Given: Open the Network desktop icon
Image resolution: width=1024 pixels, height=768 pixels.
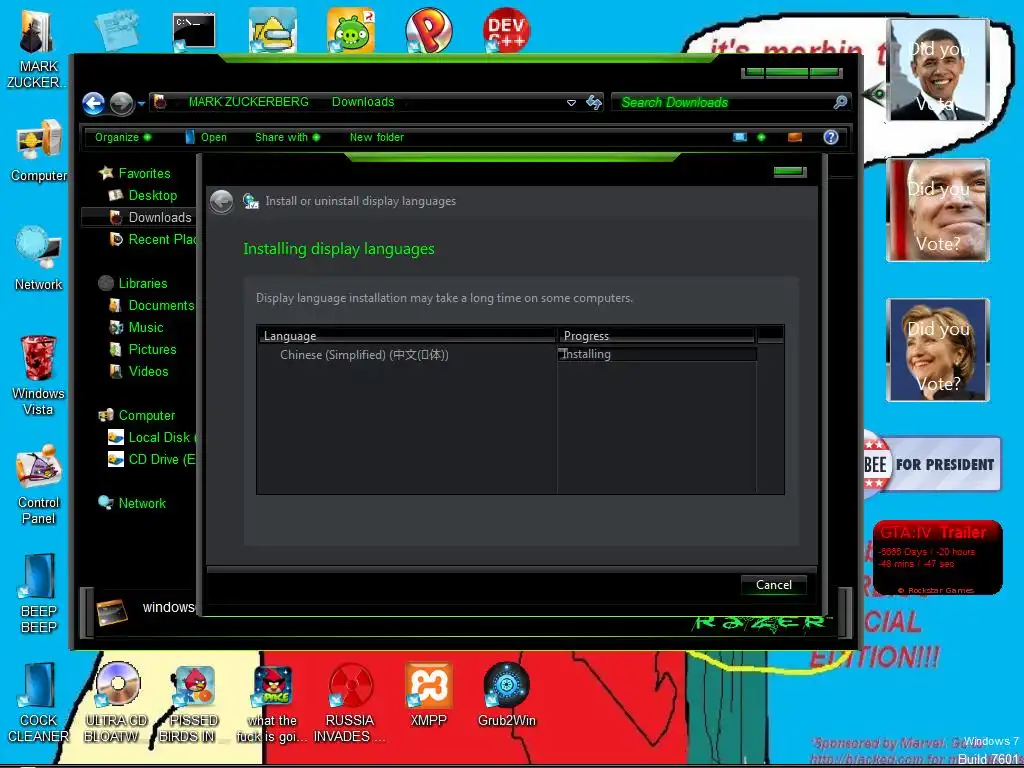Looking at the screenshot, I should click(39, 259).
